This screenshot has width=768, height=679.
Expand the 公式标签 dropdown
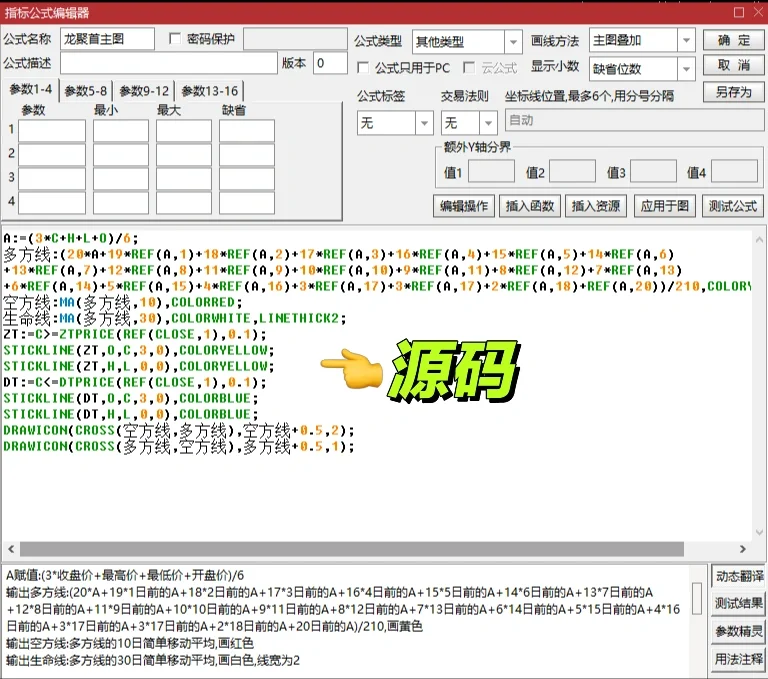(424, 123)
